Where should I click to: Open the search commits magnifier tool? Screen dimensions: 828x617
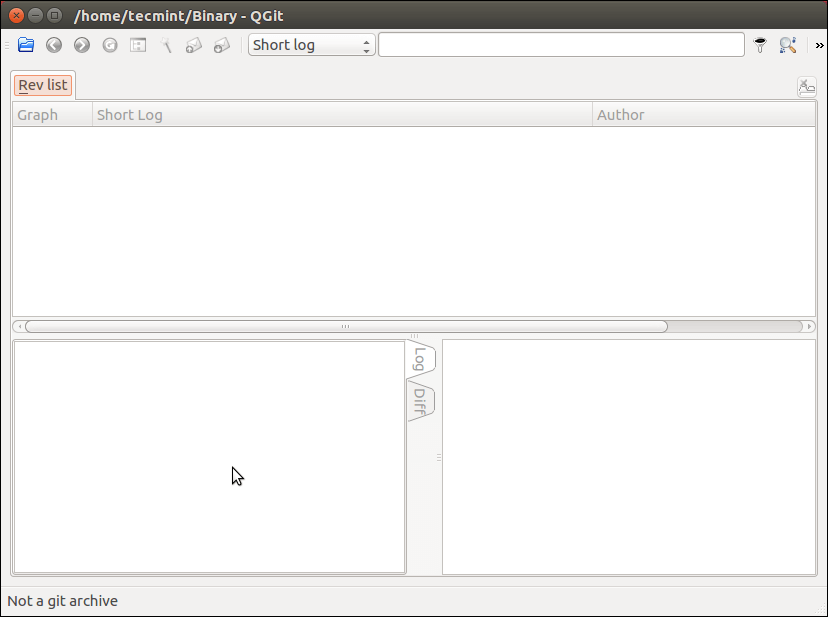pyautogui.click(x=788, y=44)
